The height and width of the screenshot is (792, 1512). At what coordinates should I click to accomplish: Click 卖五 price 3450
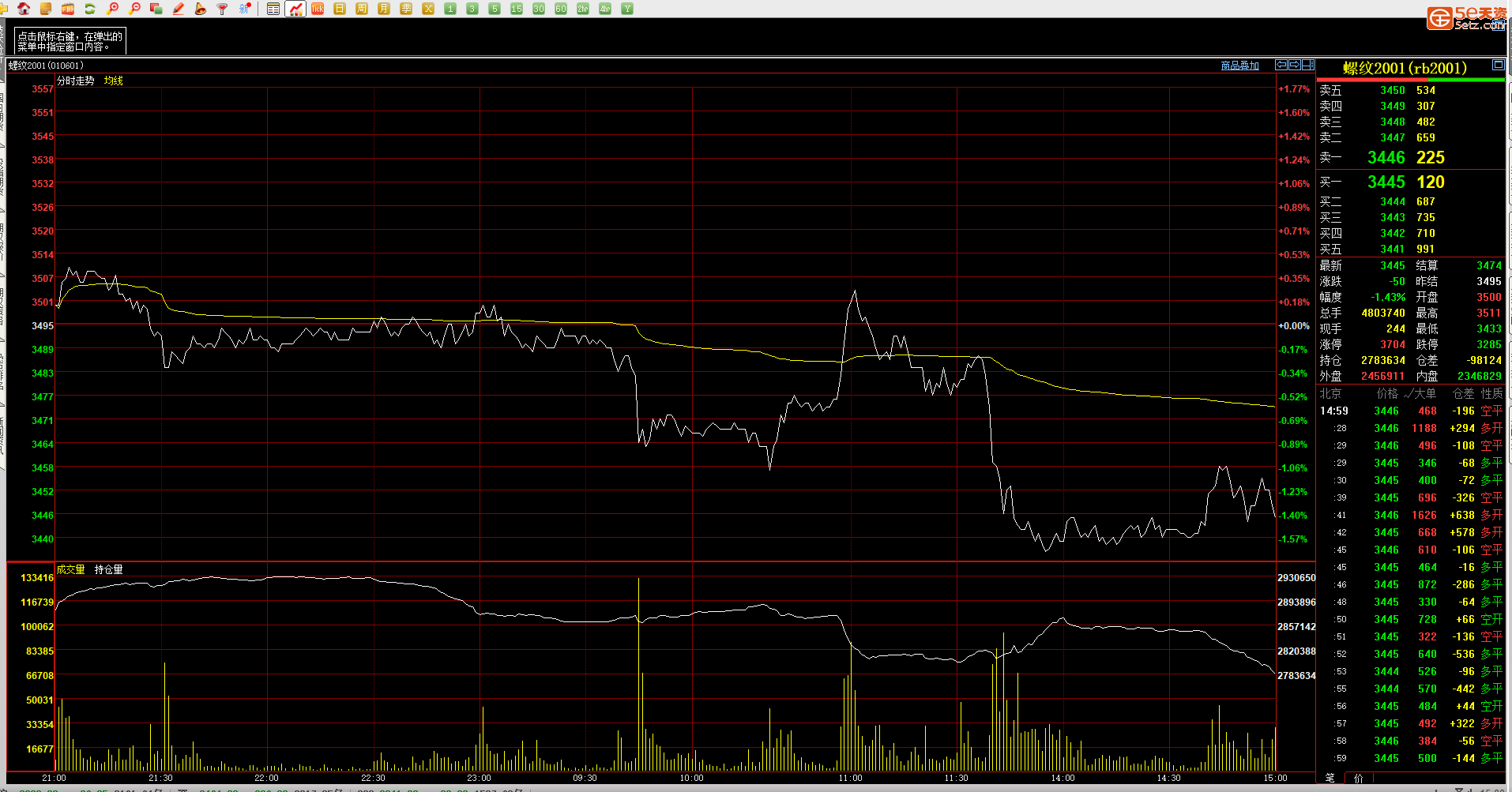[1393, 91]
